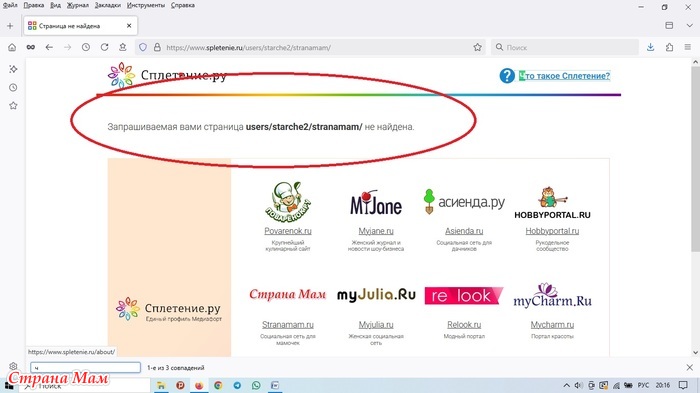Click the асиенда.ру logo image
Screen dimensions: 700x393
click(x=464, y=202)
